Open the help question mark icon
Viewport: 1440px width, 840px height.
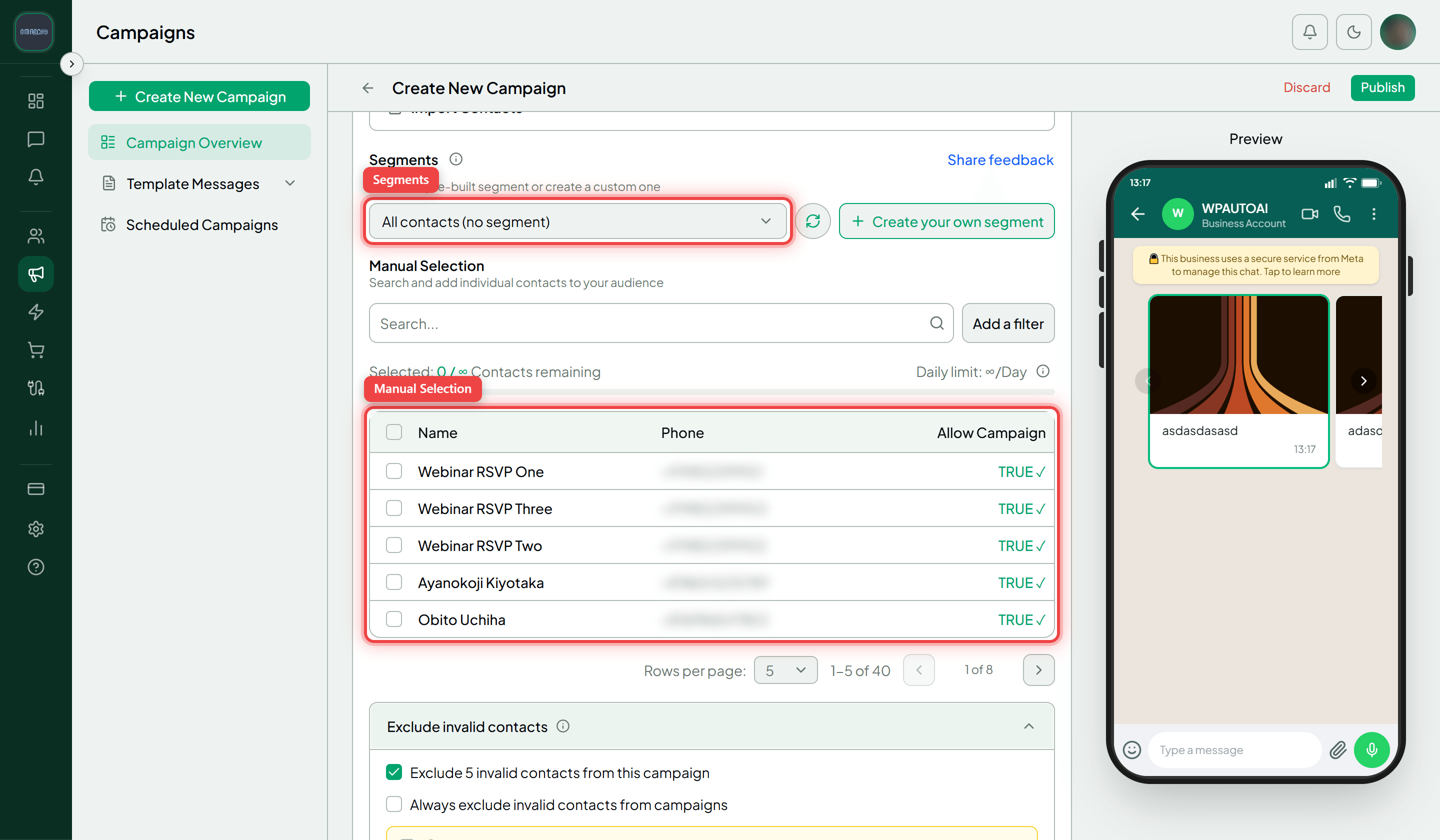[x=36, y=567]
